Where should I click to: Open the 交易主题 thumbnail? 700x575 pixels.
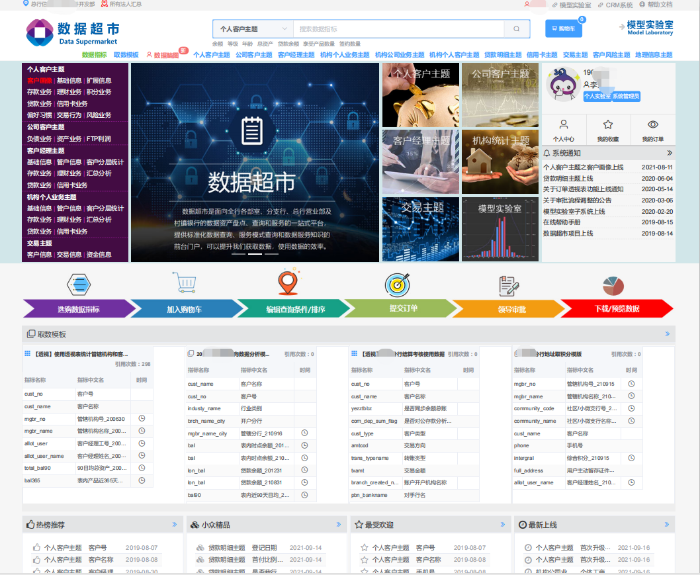421,229
